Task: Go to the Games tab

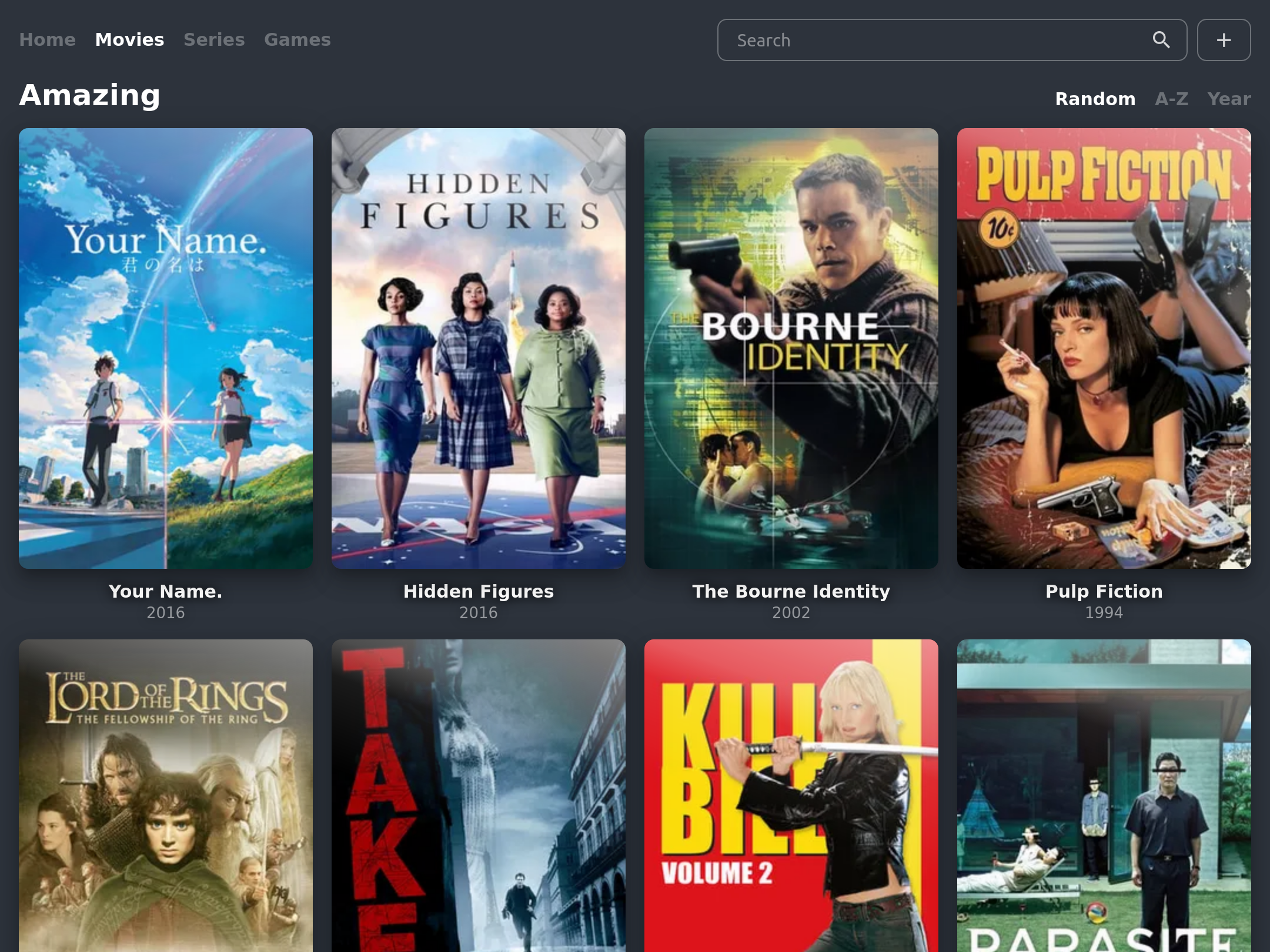Action: (297, 40)
